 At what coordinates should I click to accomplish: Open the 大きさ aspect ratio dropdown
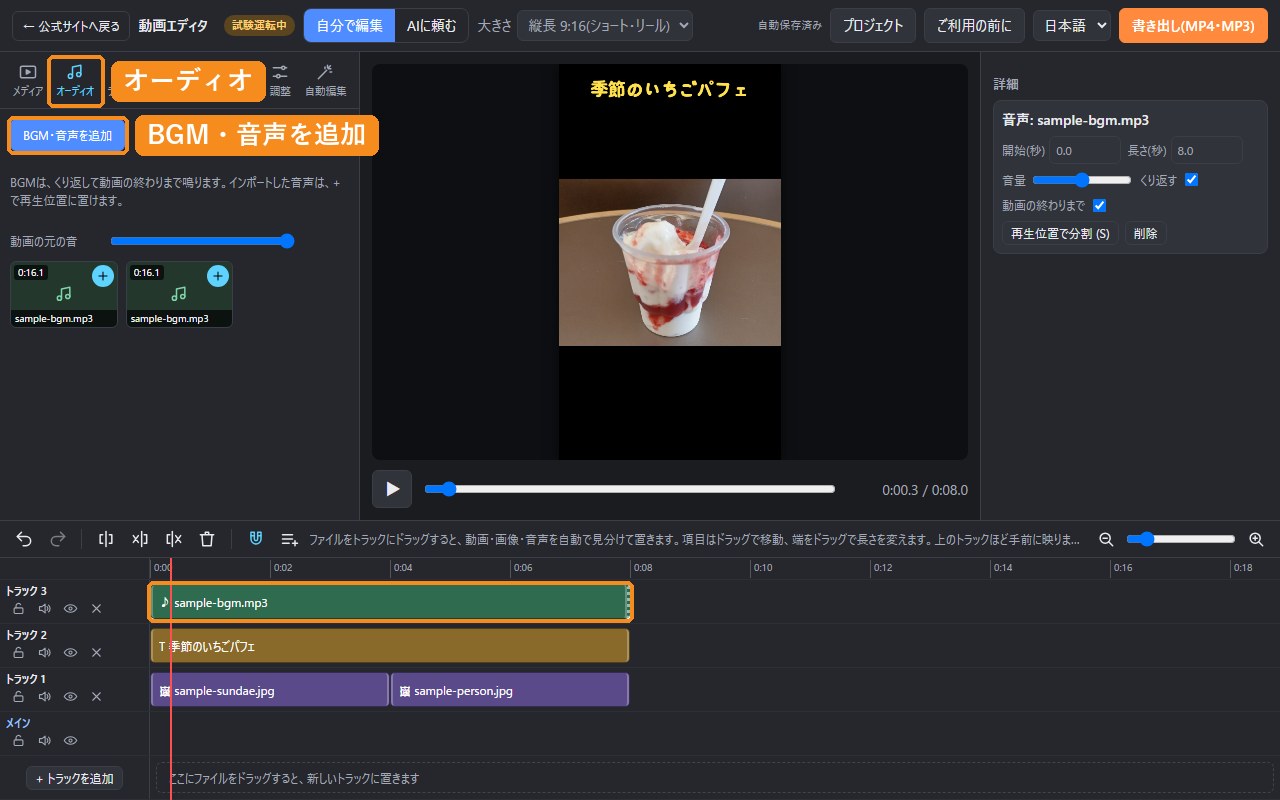click(605, 26)
